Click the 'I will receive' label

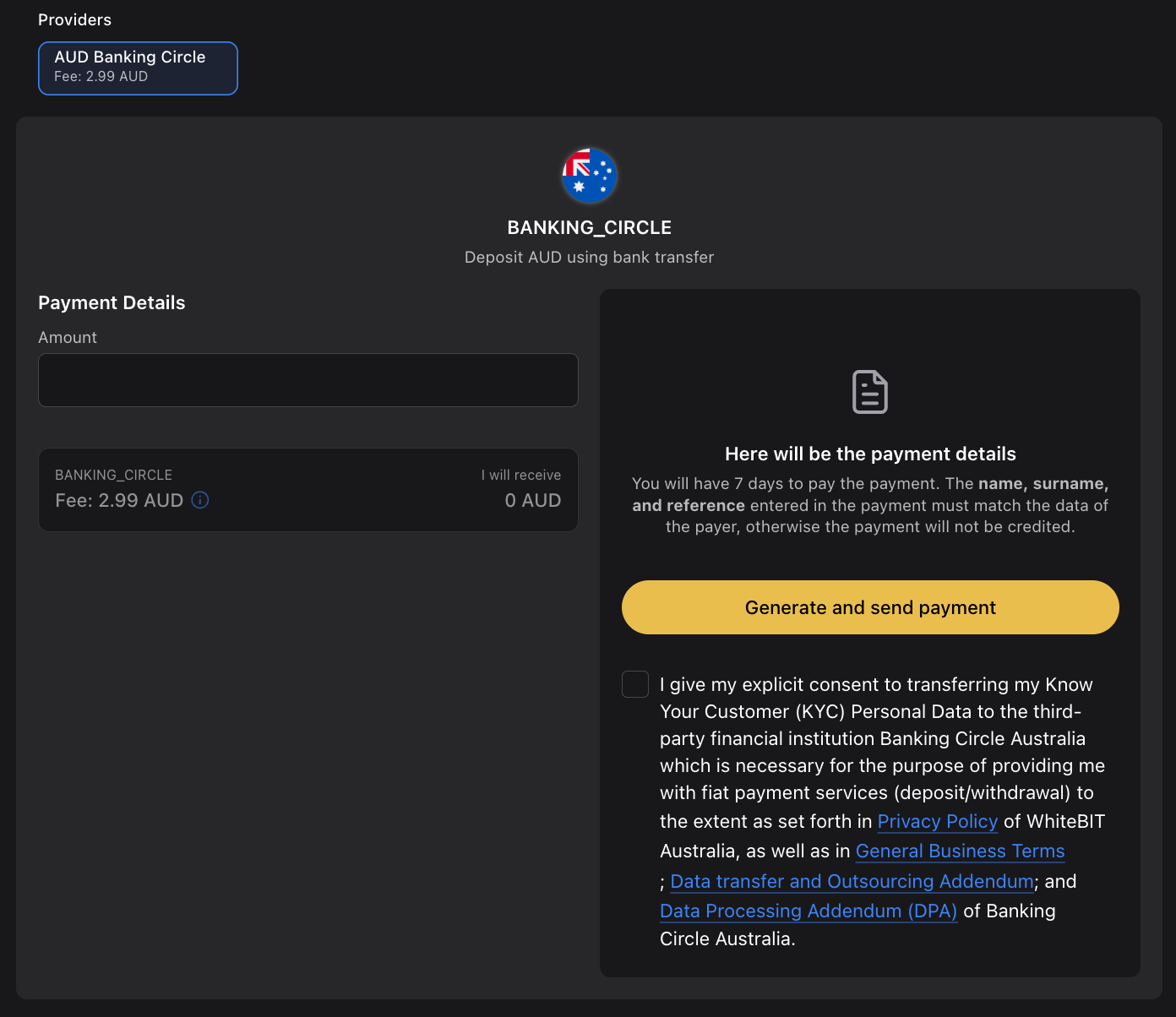coord(520,475)
